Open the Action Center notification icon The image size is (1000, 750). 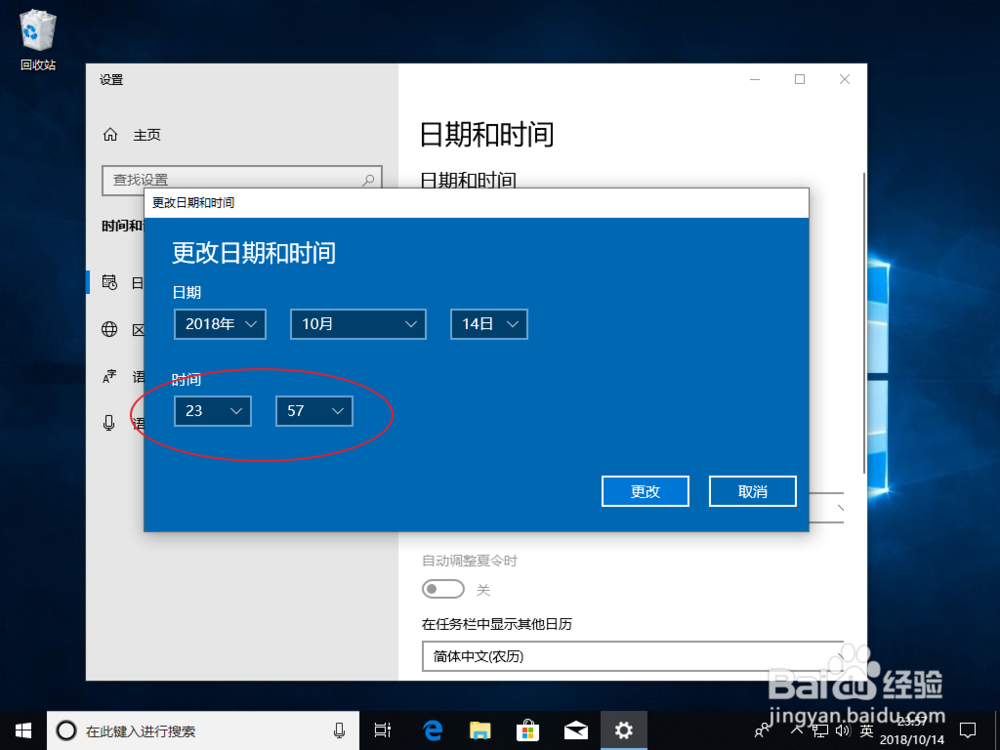click(x=967, y=731)
